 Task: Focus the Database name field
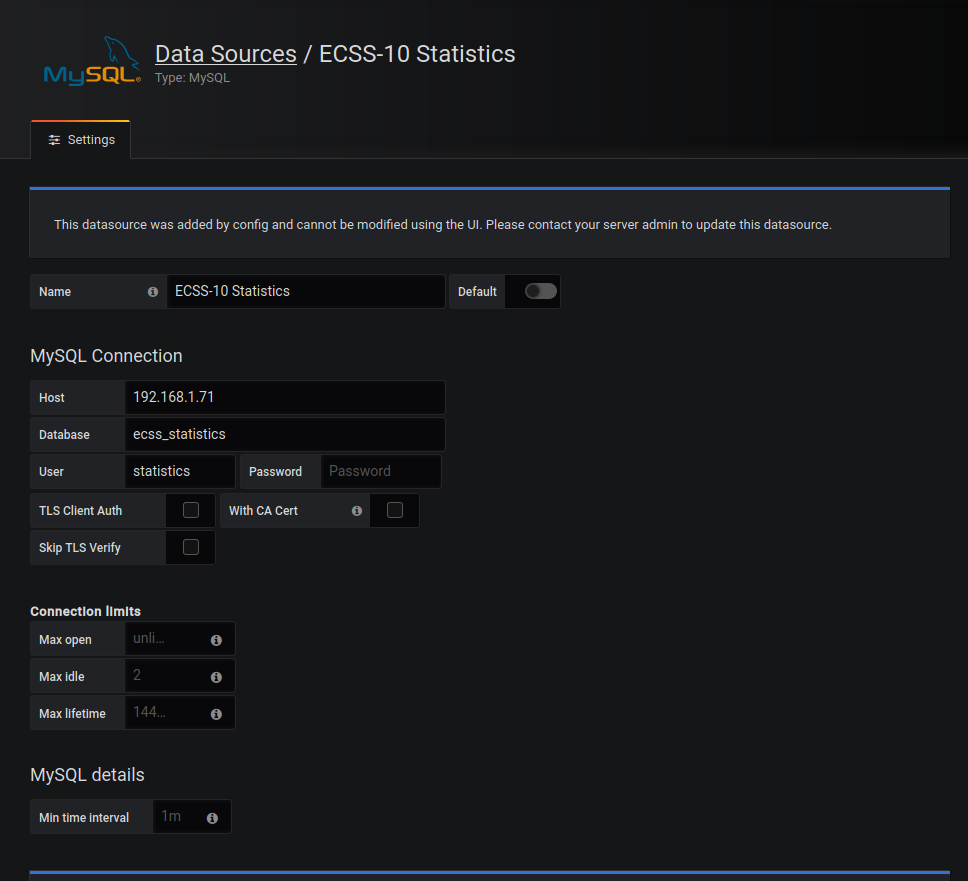[285, 434]
